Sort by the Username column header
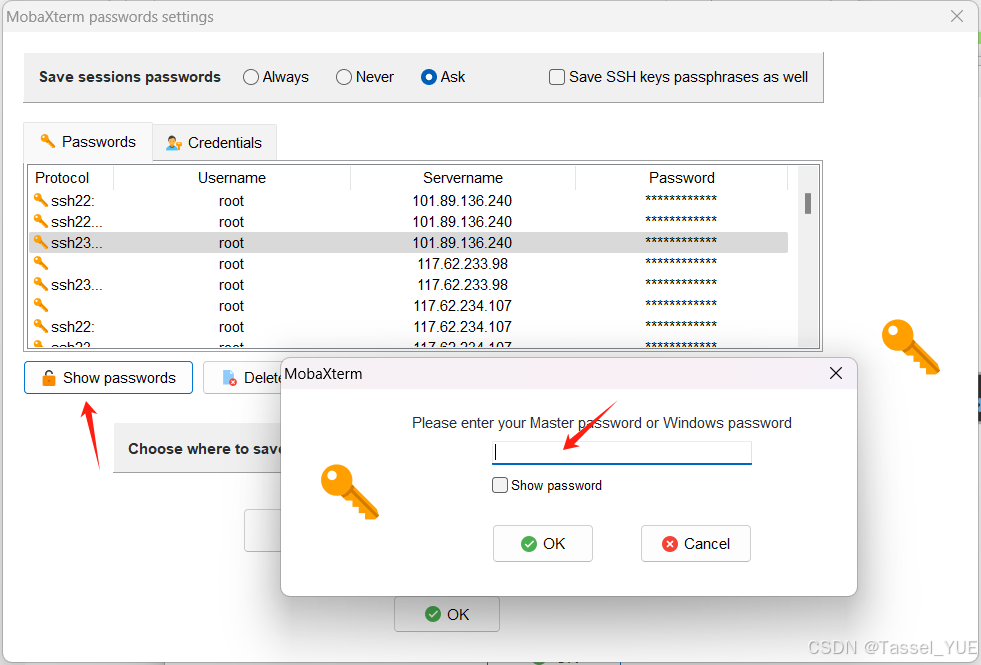Image resolution: width=981 pixels, height=665 pixels. tap(231, 178)
